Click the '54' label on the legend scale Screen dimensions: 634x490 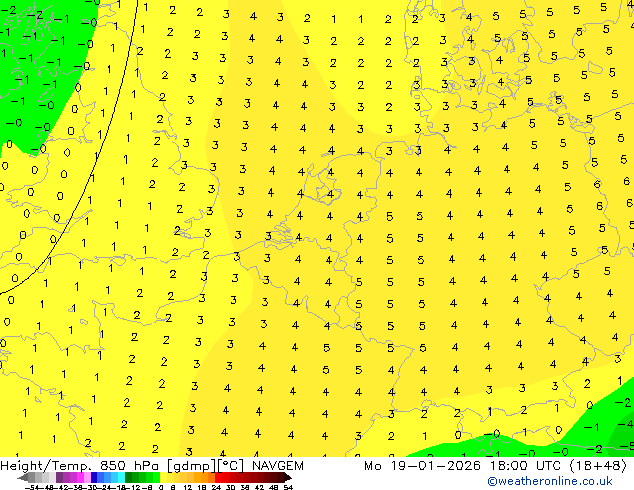[288, 487]
